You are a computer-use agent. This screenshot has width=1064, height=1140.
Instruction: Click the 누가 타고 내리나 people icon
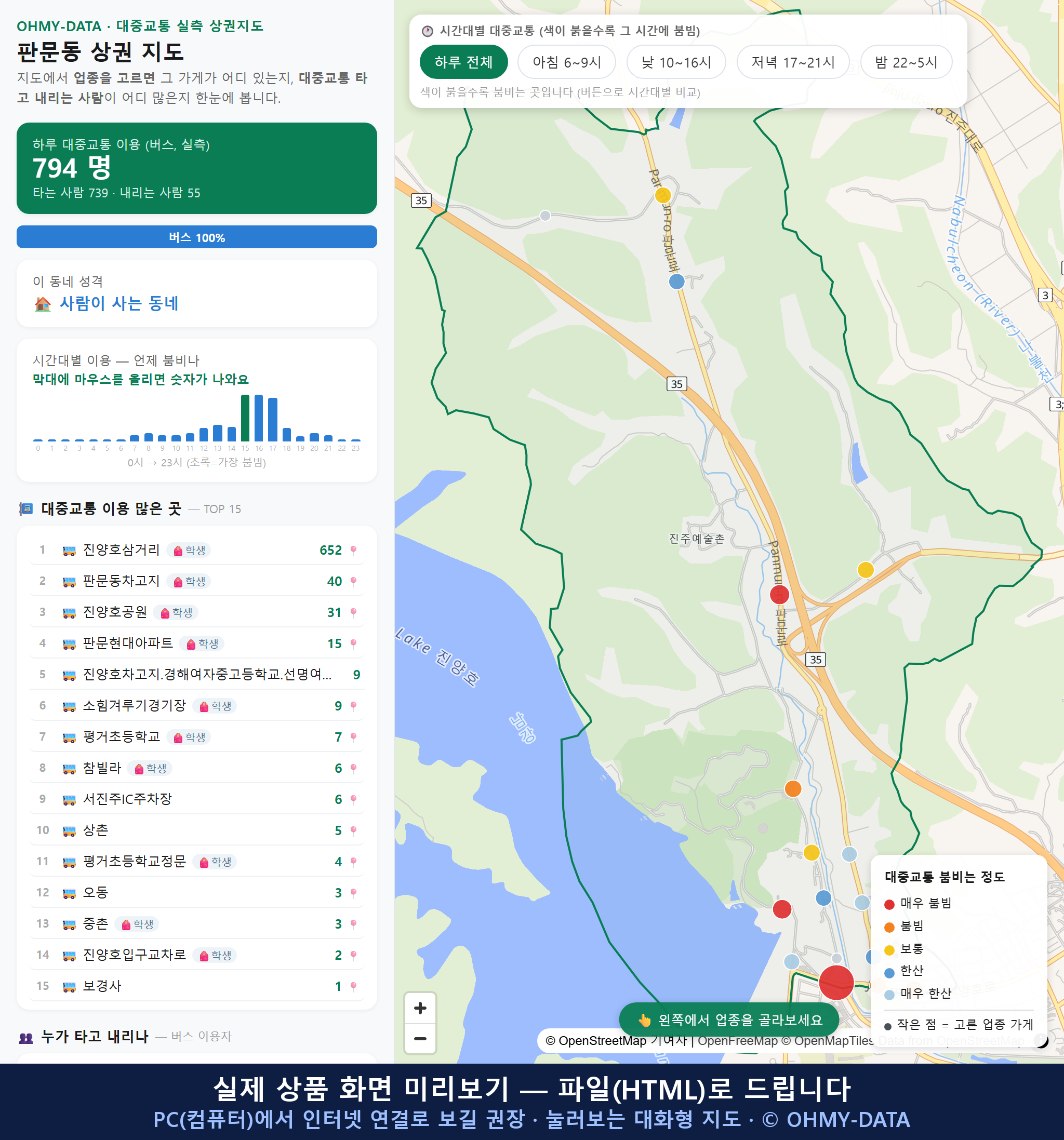pos(26,1037)
